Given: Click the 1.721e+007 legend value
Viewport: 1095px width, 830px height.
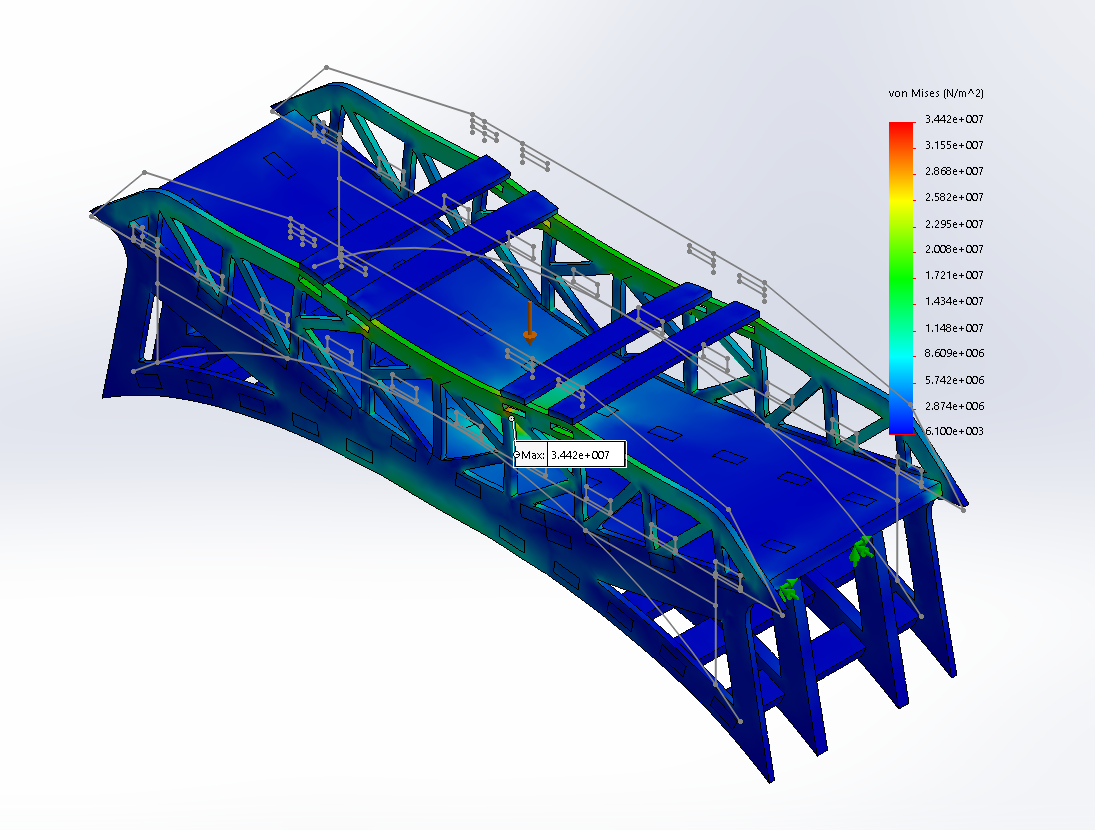Looking at the screenshot, I should pyautogui.click(x=954, y=275).
